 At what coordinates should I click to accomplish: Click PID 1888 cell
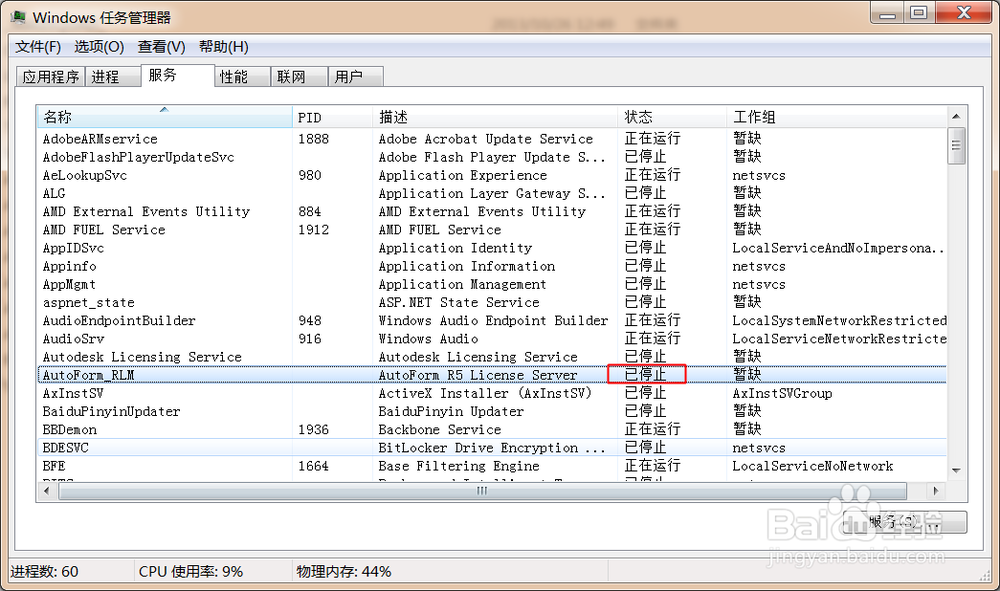[x=314, y=139]
